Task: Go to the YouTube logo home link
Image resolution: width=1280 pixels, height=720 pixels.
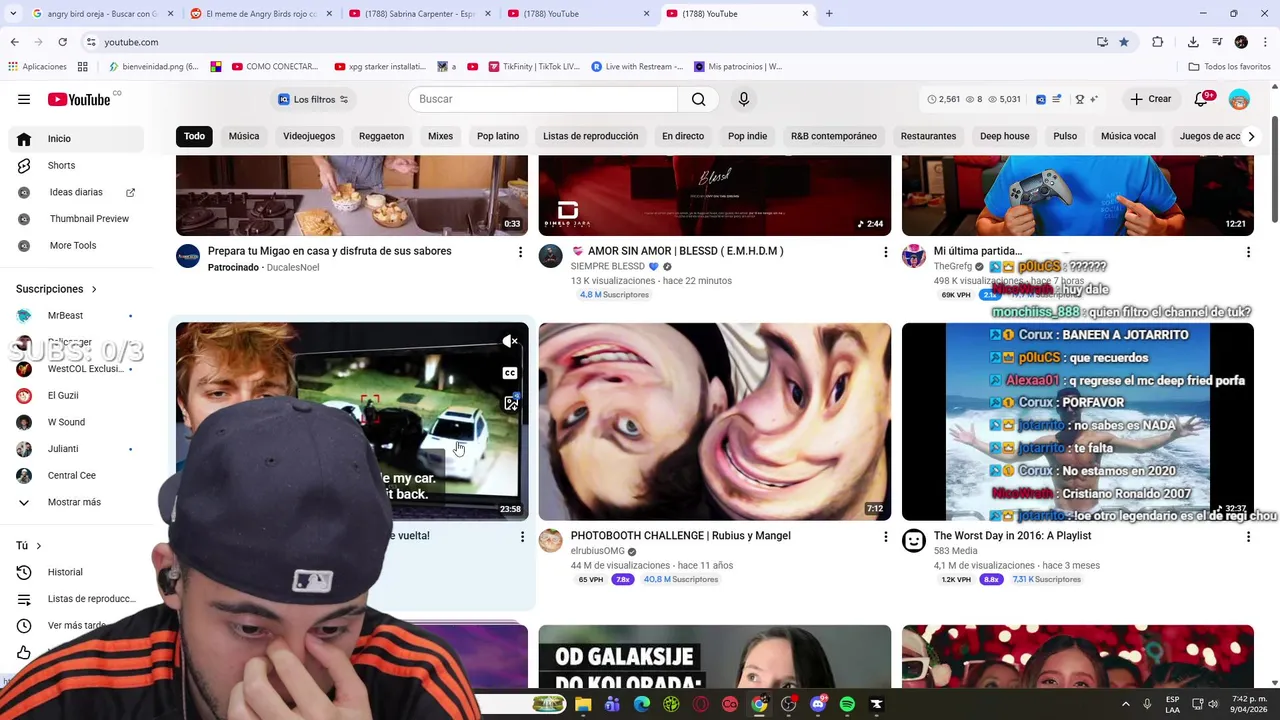Action: click(79, 99)
